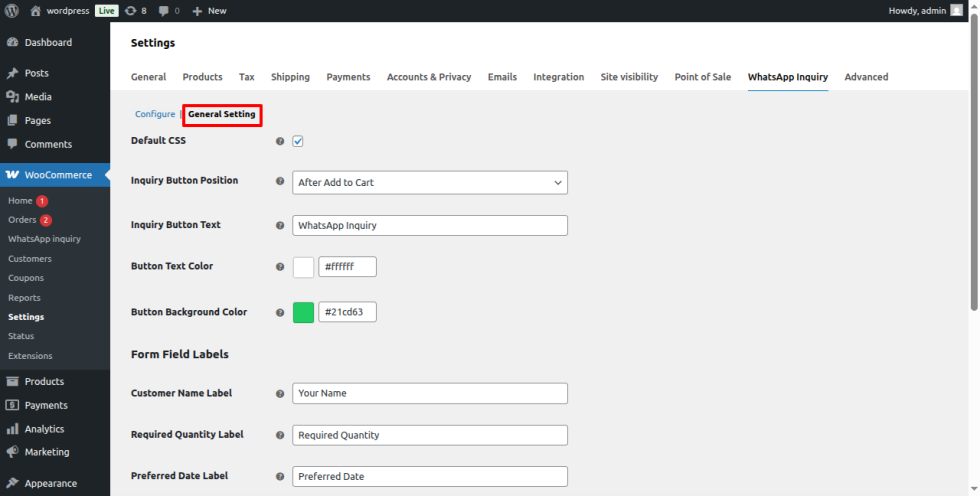This screenshot has width=980, height=496.
Task: Click the WordPress logo icon in admin bar
Action: [x=12, y=11]
